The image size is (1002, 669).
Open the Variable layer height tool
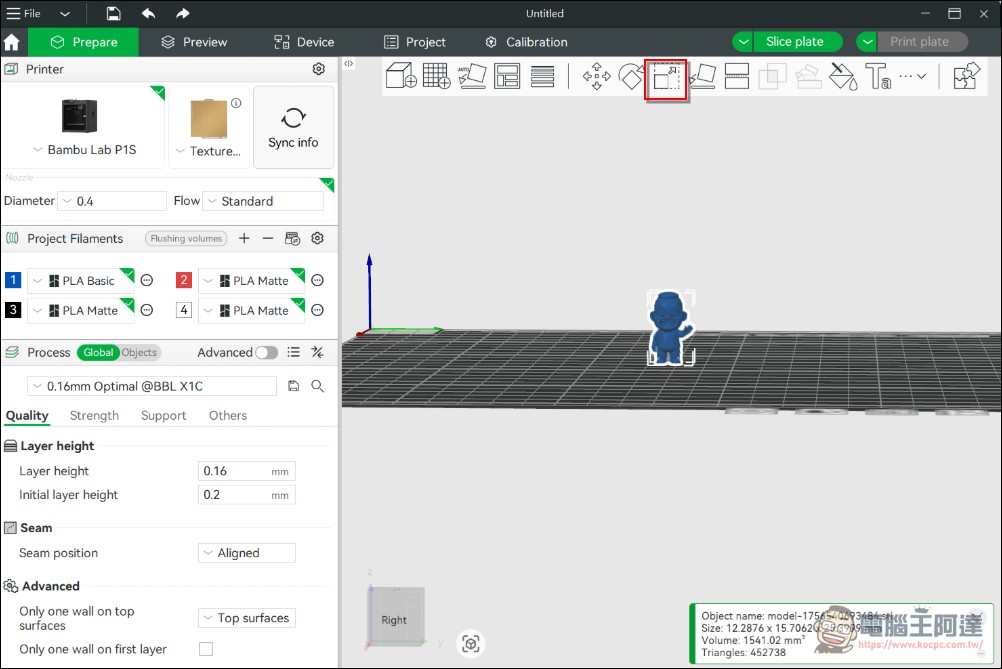click(x=543, y=76)
